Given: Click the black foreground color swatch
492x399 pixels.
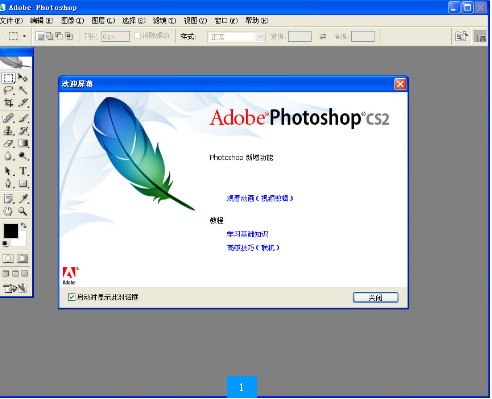Looking at the screenshot, I should click(x=11, y=231).
